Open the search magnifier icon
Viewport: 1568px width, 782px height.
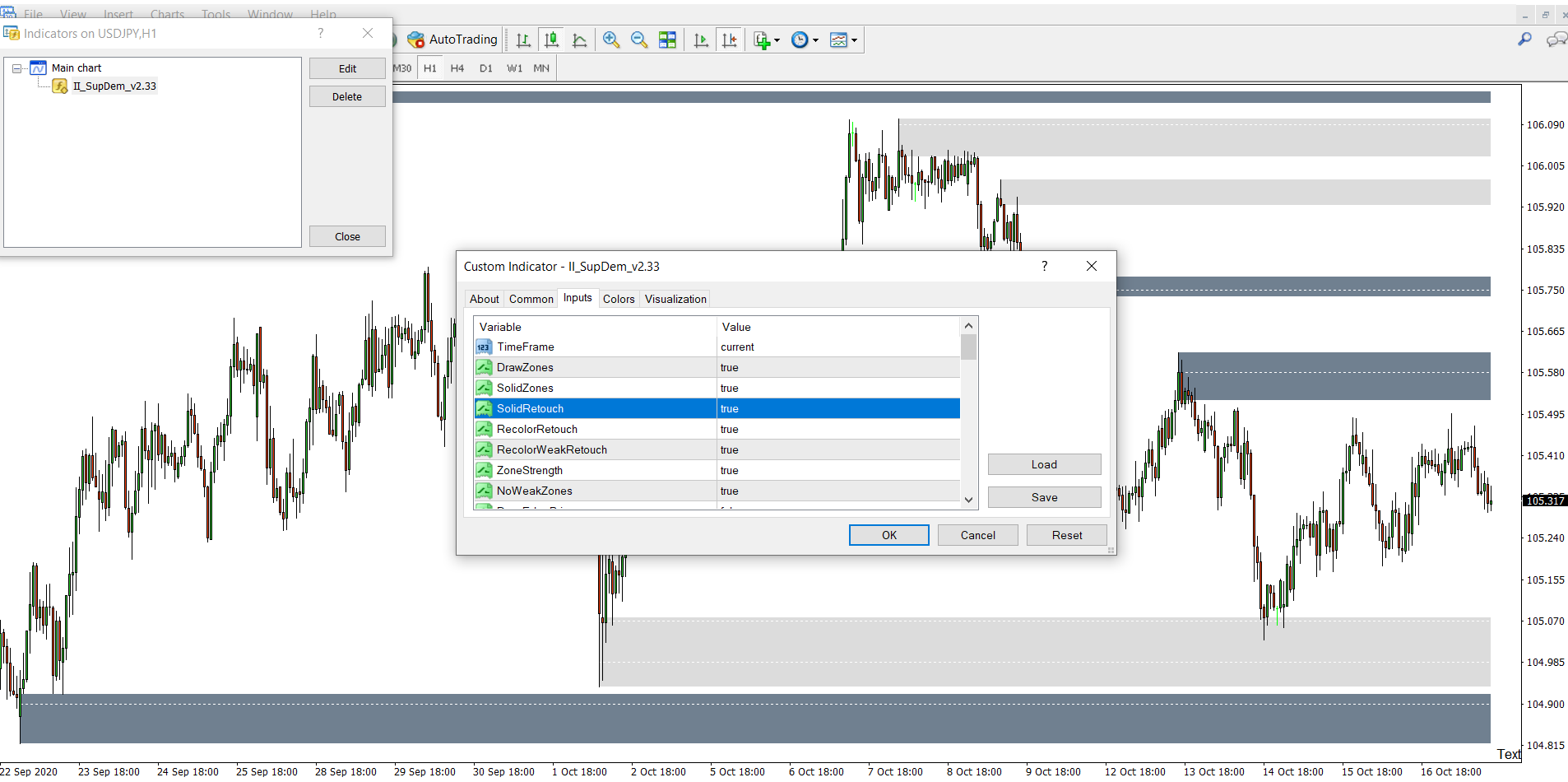1524,39
